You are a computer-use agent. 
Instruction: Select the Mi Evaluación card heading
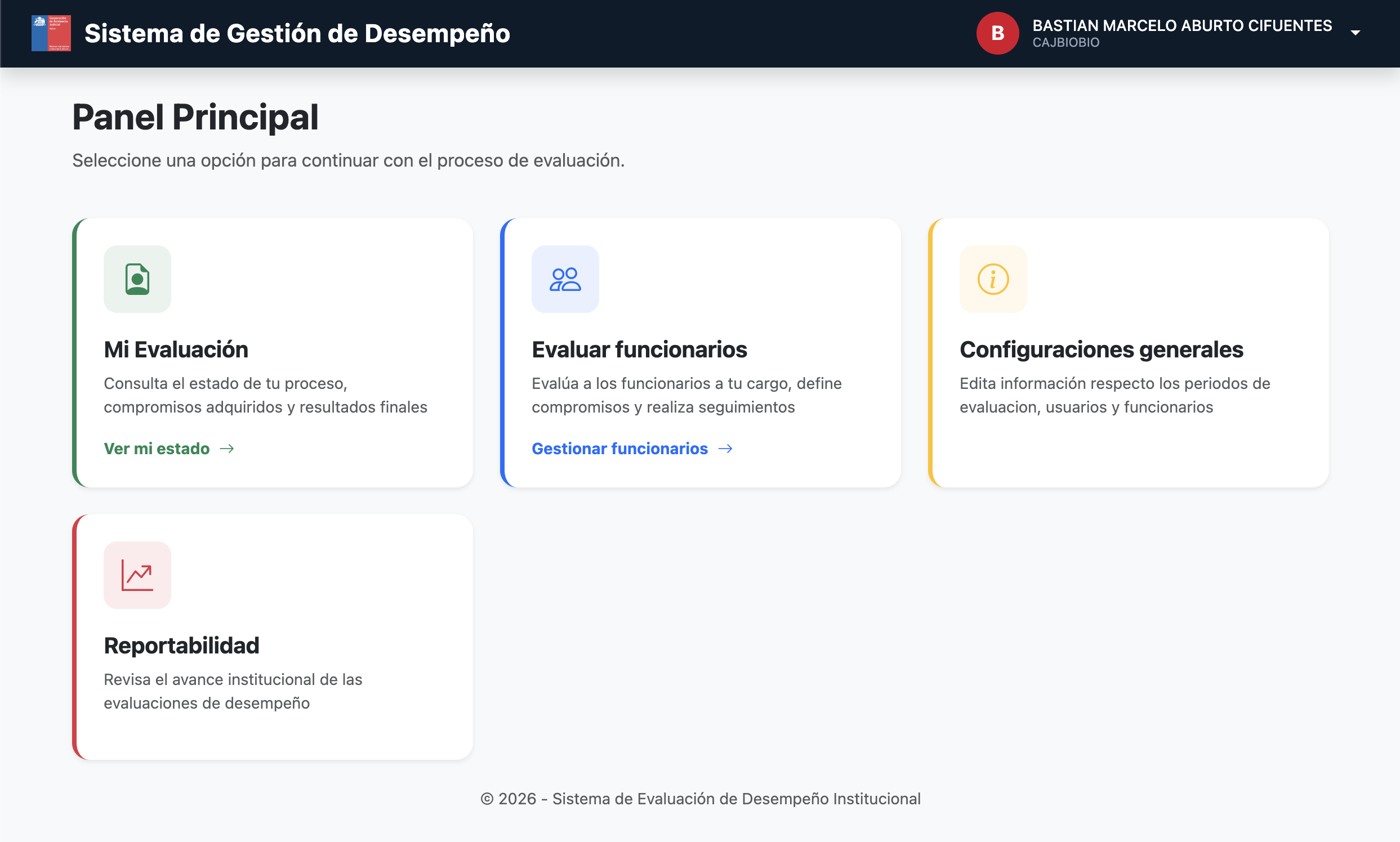pyautogui.click(x=176, y=350)
